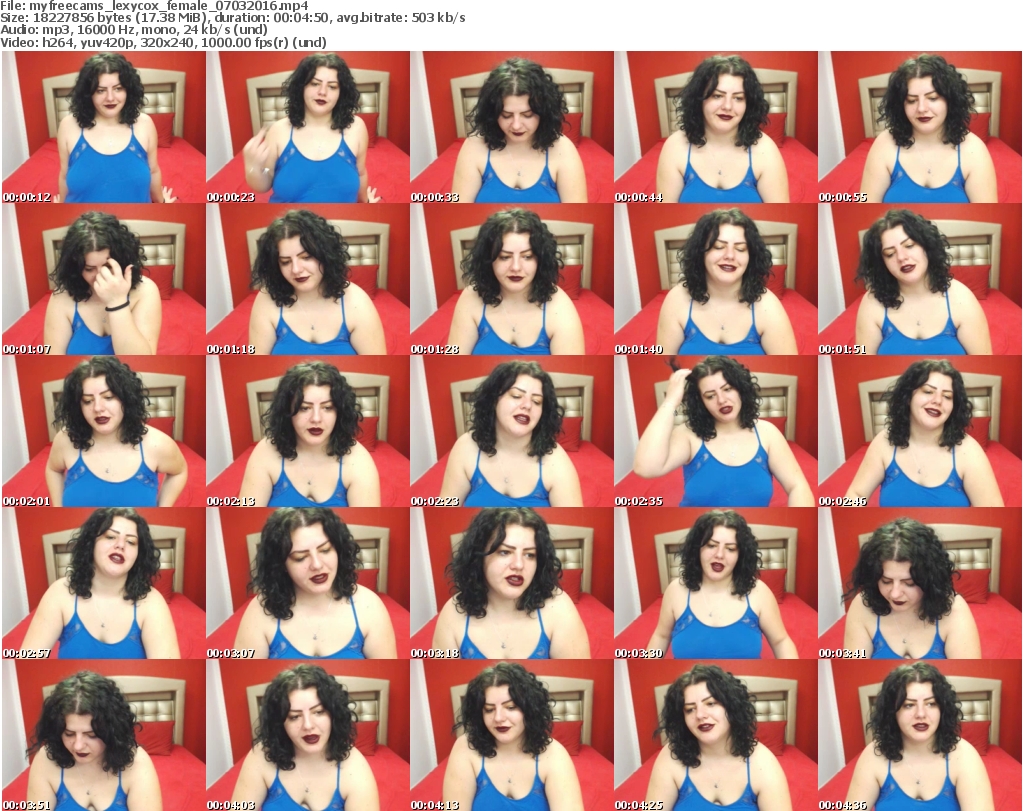Select the thumbnail stamped 00:00:12
This screenshot has height=811, width=1024.
[x=104, y=127]
